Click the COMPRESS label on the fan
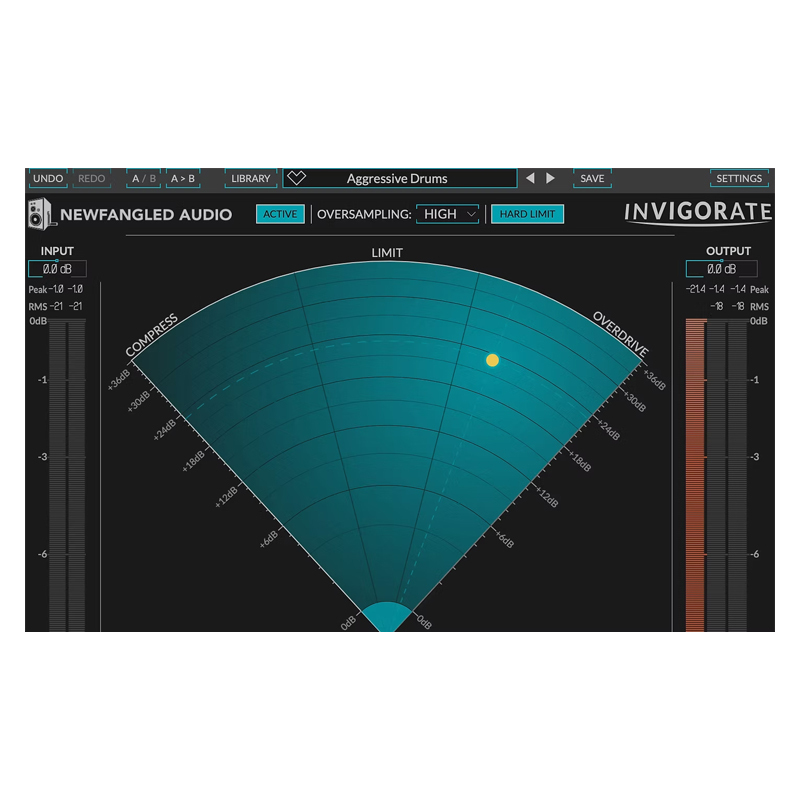 click(152, 335)
